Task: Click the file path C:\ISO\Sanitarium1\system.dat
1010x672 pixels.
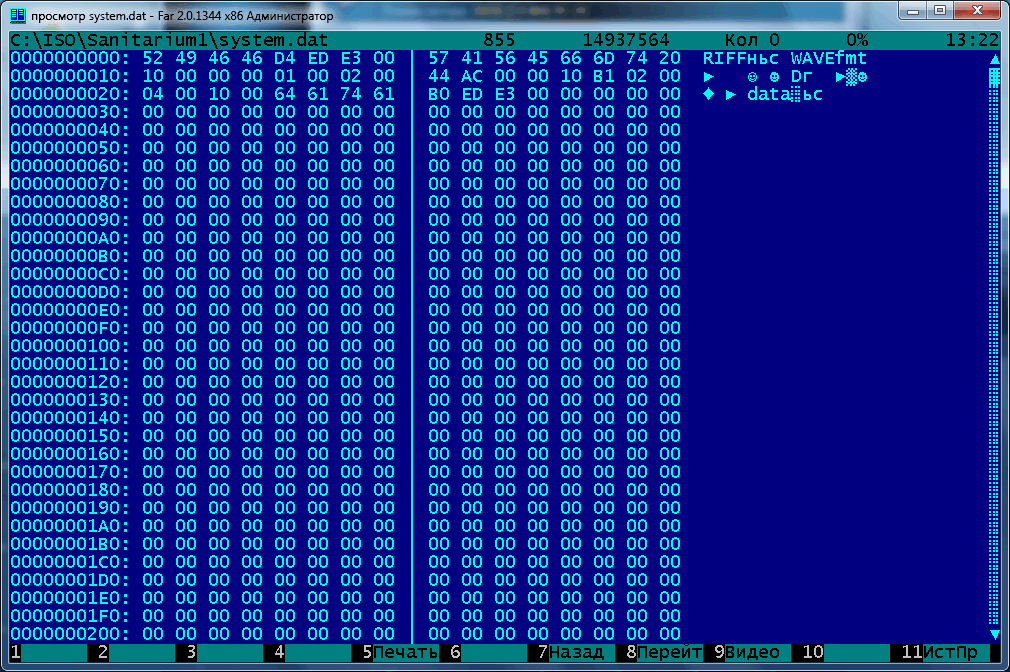Action: (x=169, y=40)
